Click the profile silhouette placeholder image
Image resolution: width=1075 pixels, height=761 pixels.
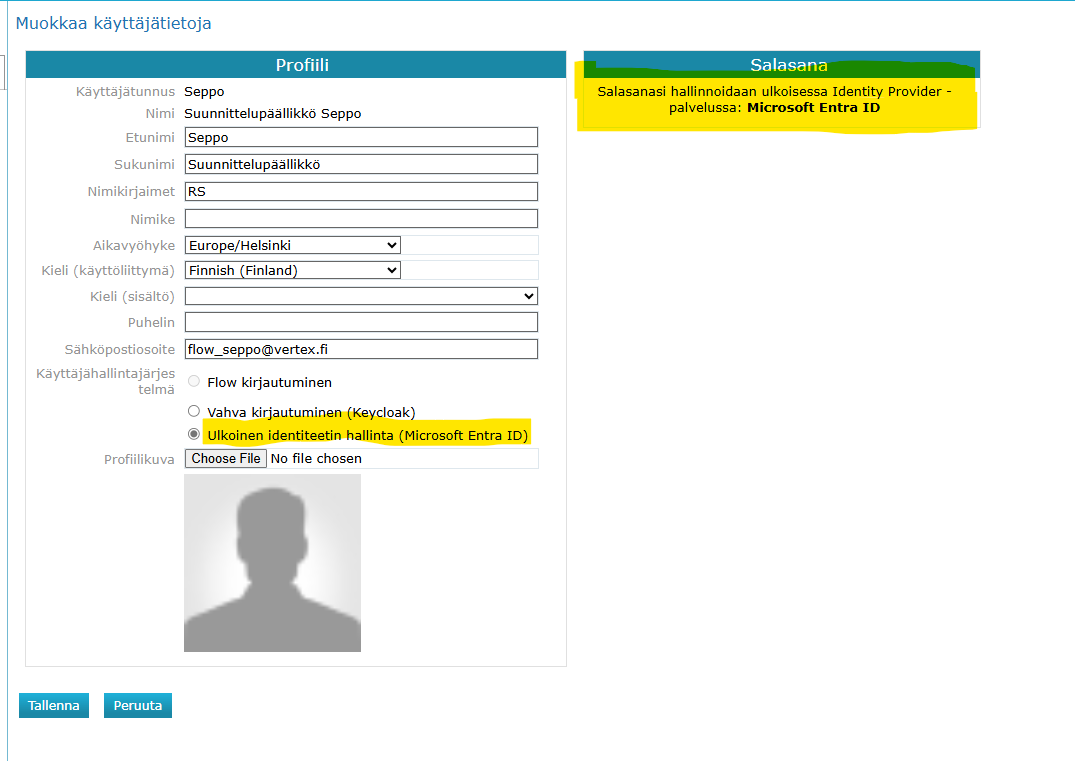pyautogui.click(x=272, y=563)
